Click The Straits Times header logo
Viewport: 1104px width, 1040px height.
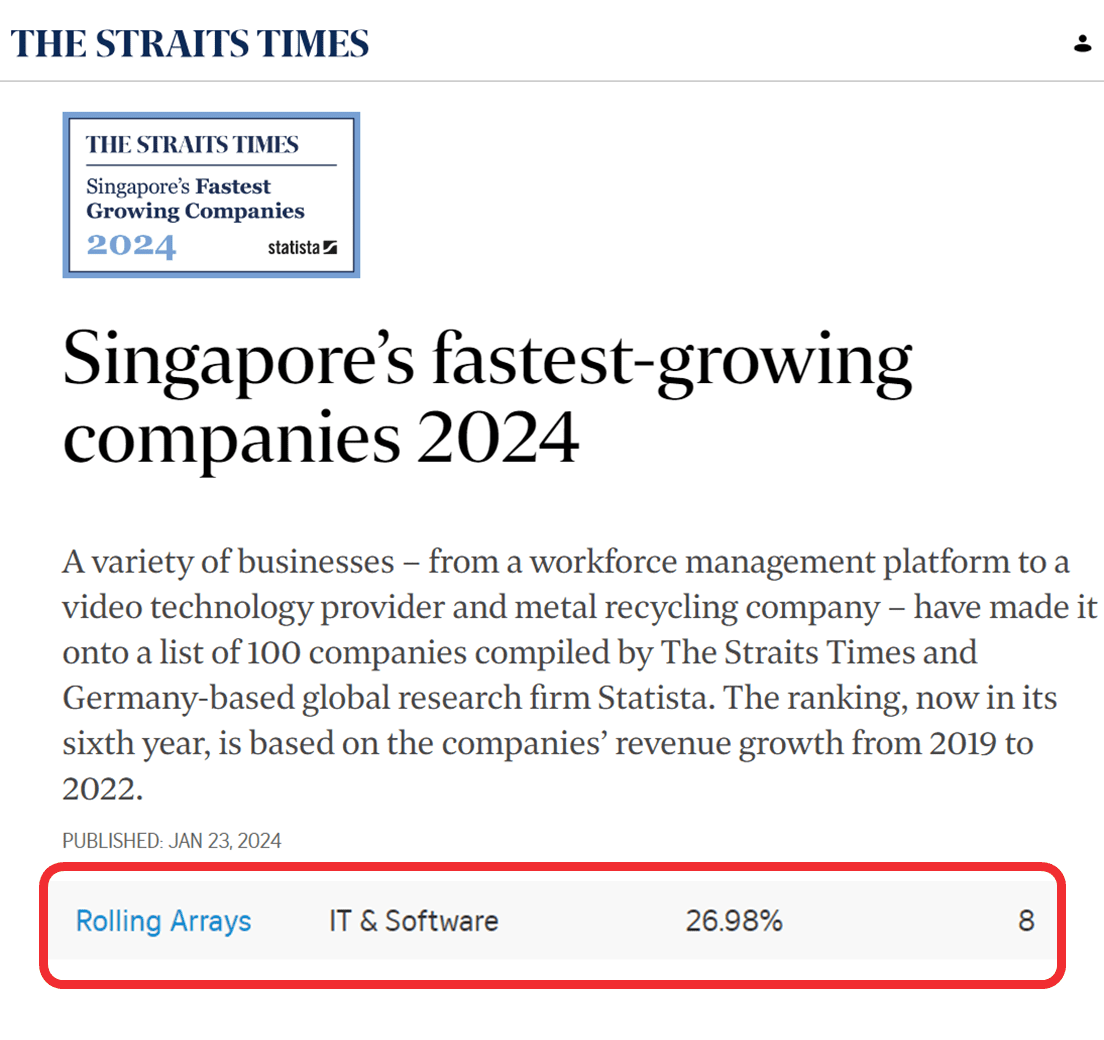189,44
